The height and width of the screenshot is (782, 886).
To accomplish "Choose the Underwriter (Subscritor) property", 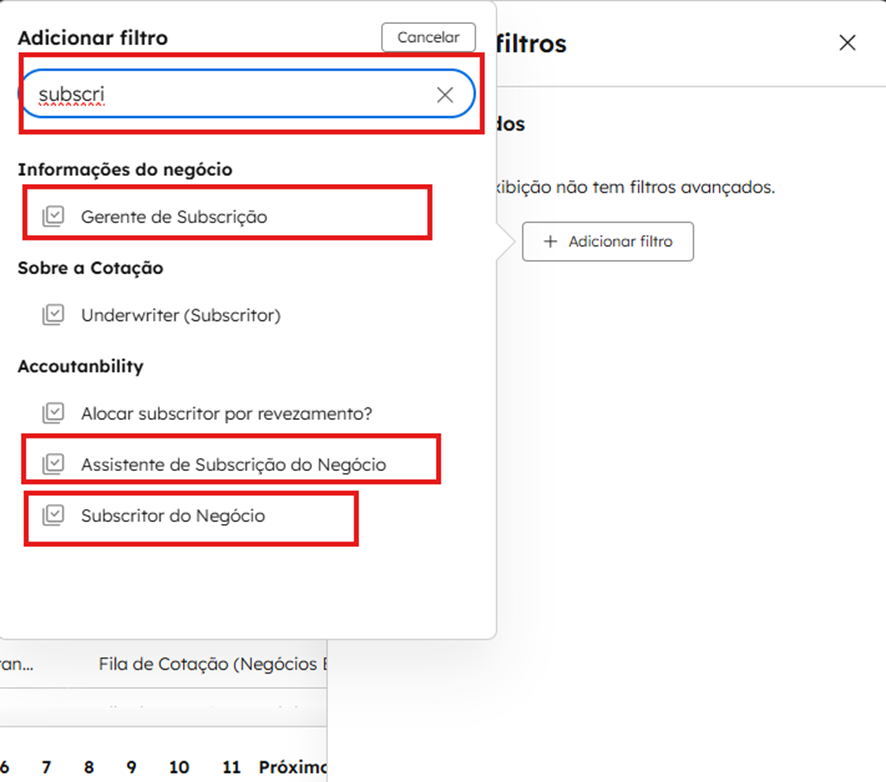I will (180, 315).
